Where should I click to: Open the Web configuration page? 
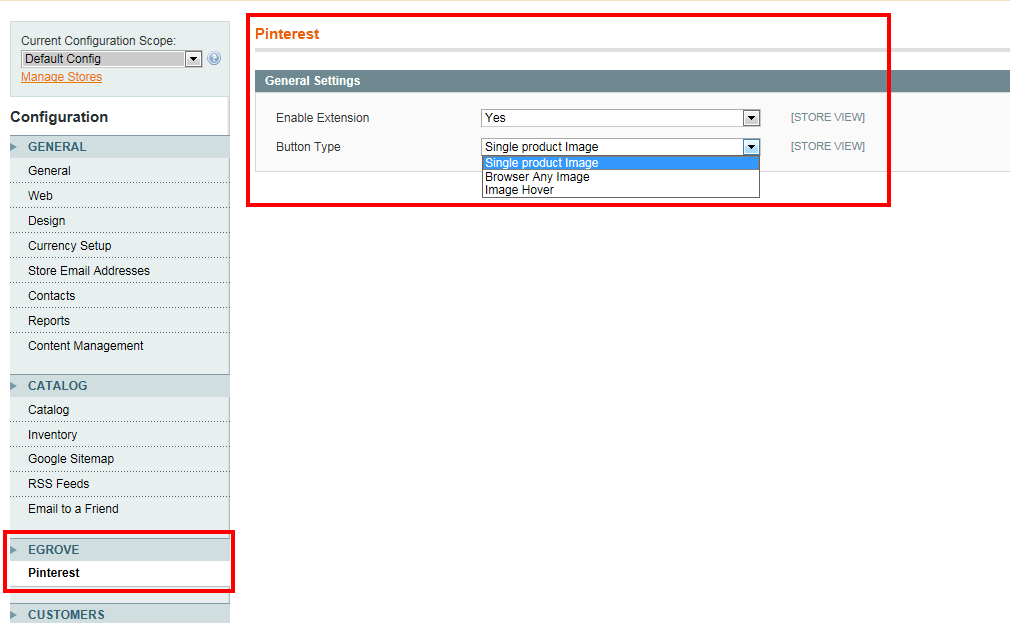(120, 196)
